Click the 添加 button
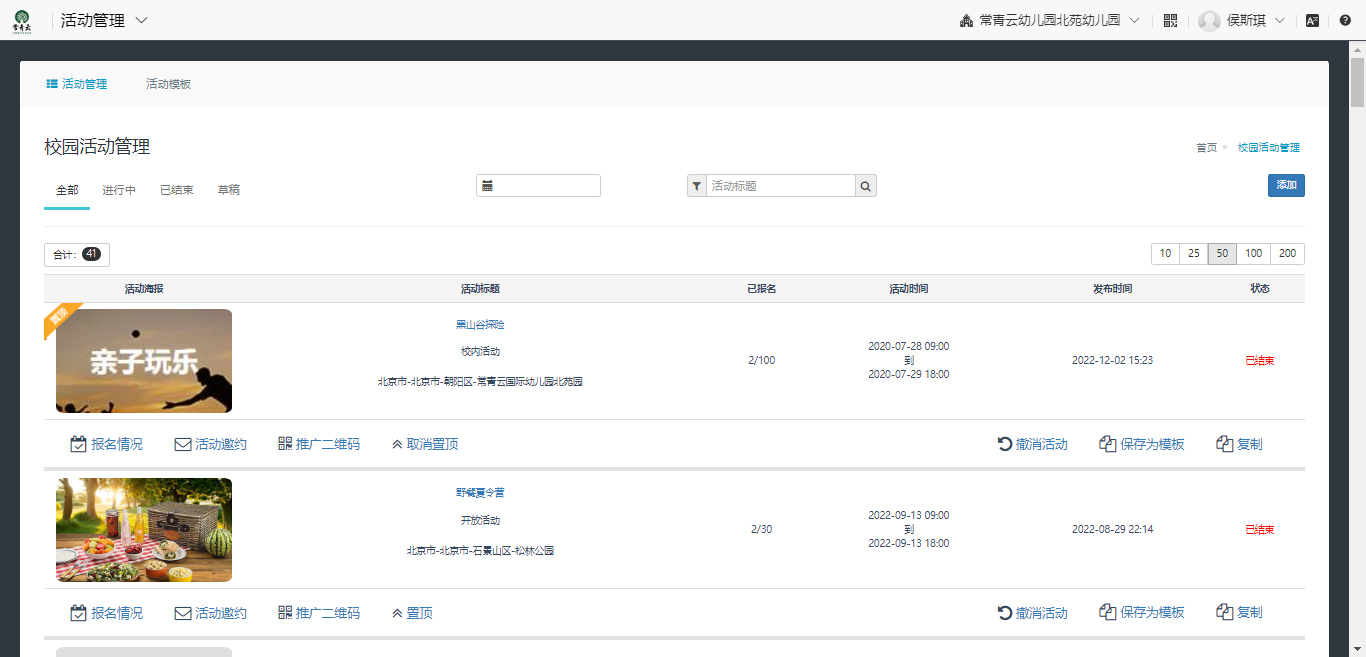This screenshot has width=1366, height=657. tap(1286, 185)
